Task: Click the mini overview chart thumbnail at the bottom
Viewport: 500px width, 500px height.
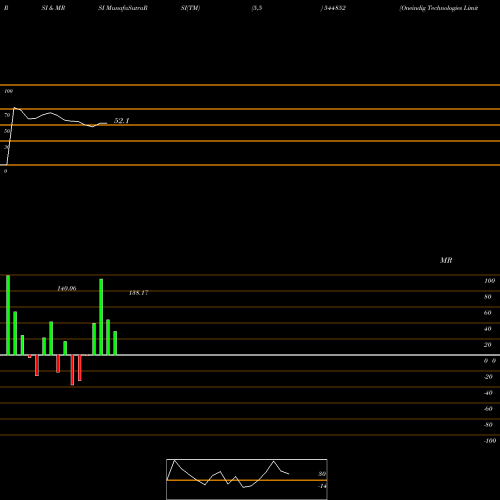Action: (247, 479)
